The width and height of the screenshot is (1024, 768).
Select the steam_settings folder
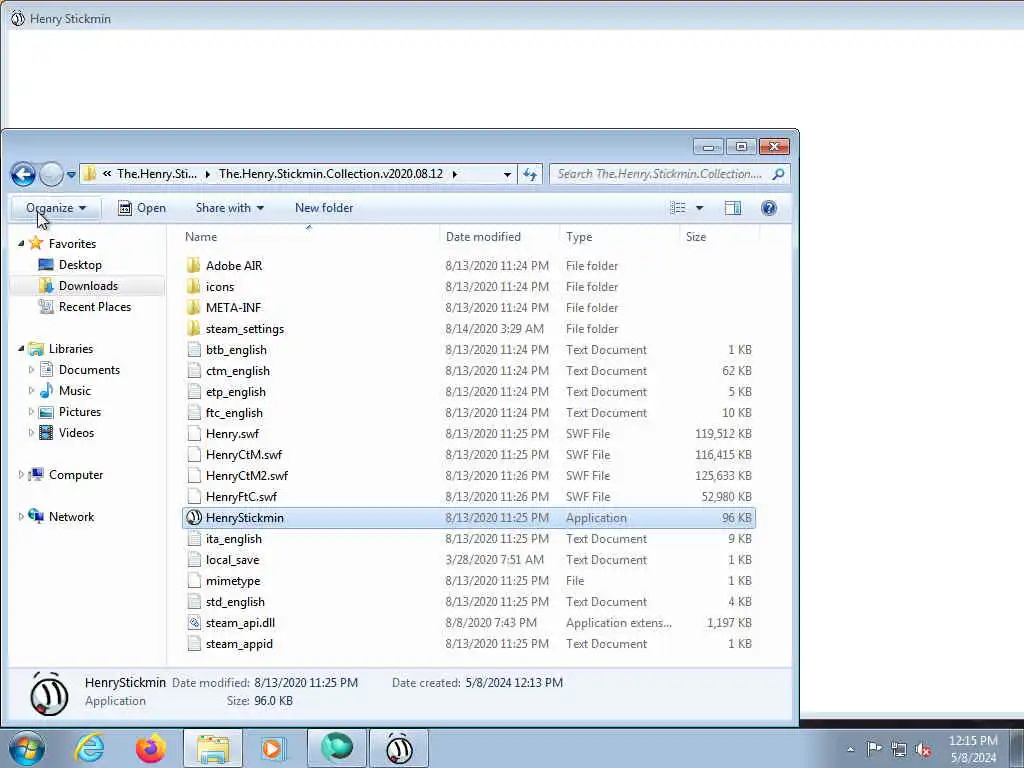(x=245, y=328)
